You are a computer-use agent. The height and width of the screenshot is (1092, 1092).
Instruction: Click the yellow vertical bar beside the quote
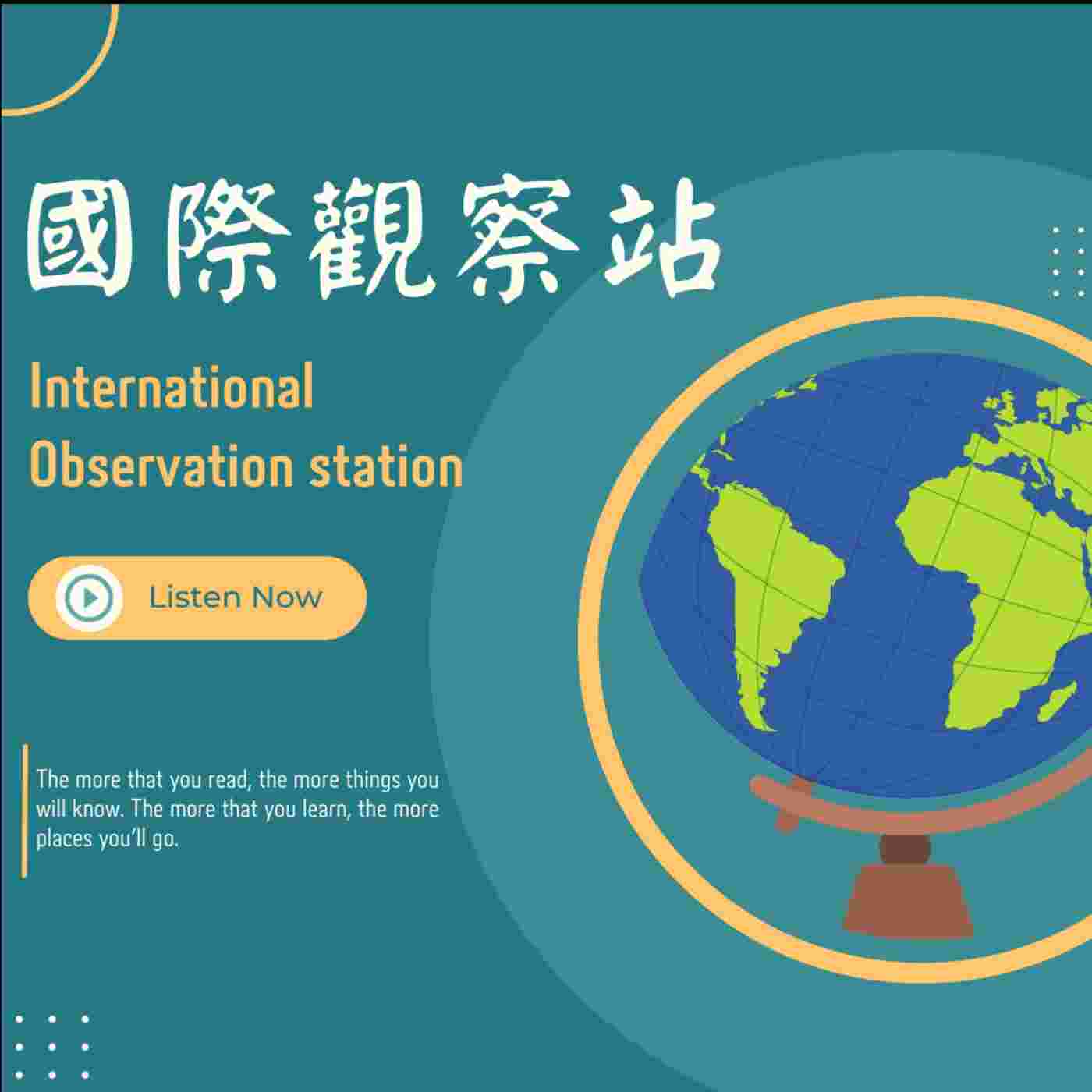tap(25, 811)
